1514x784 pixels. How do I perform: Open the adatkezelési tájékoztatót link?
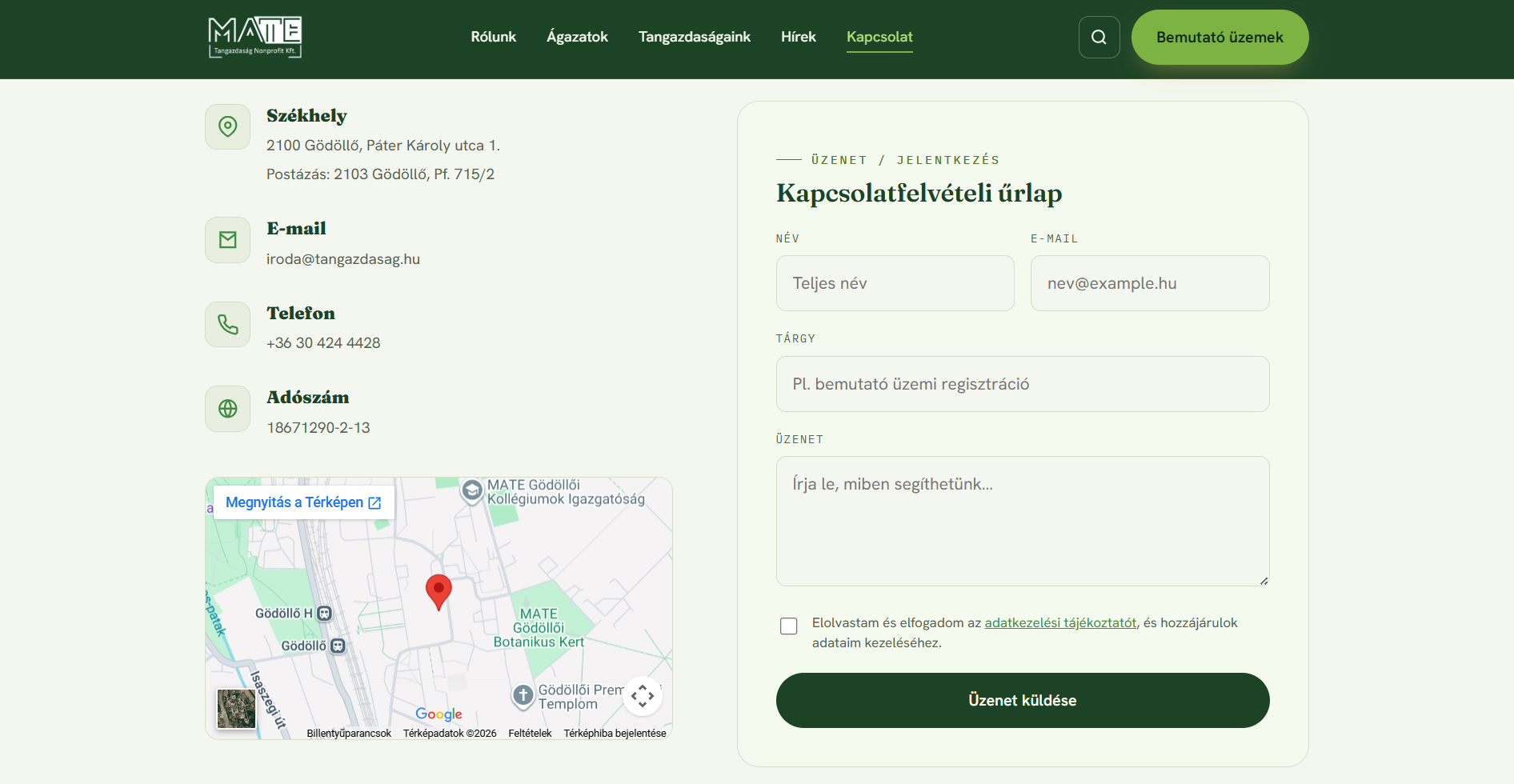click(1060, 622)
